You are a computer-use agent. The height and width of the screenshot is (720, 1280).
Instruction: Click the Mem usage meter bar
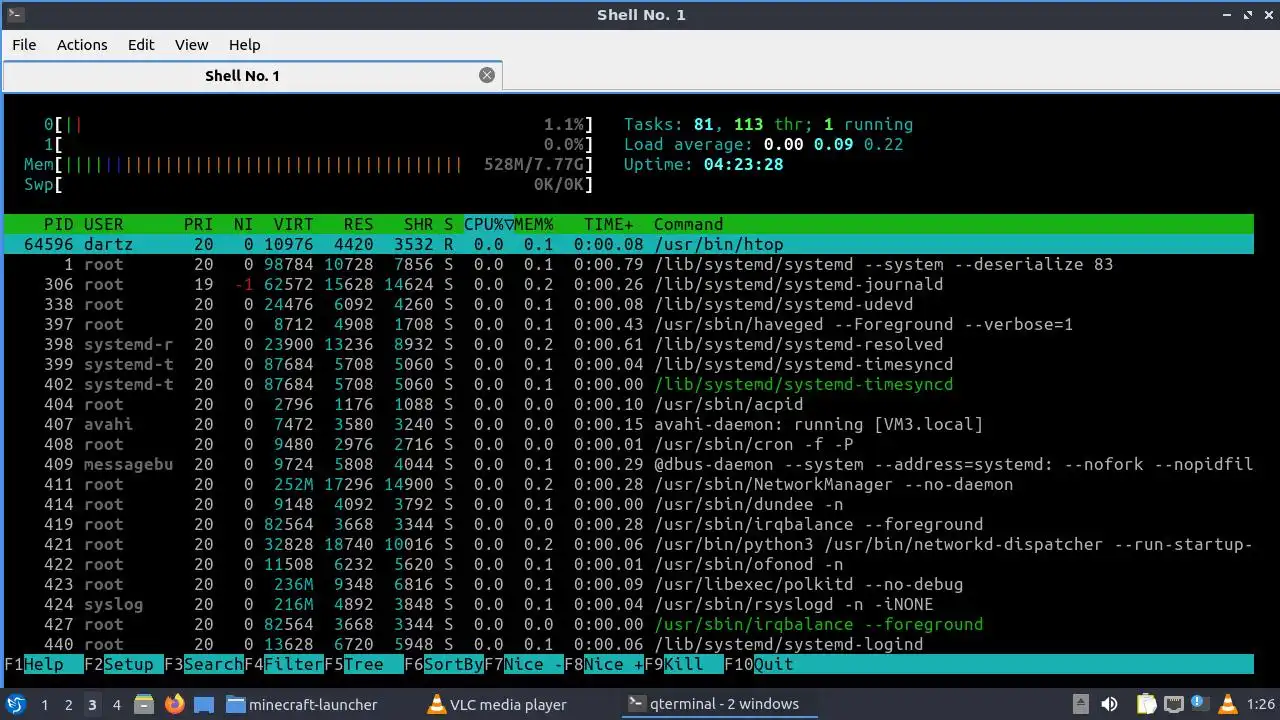[x=309, y=164]
